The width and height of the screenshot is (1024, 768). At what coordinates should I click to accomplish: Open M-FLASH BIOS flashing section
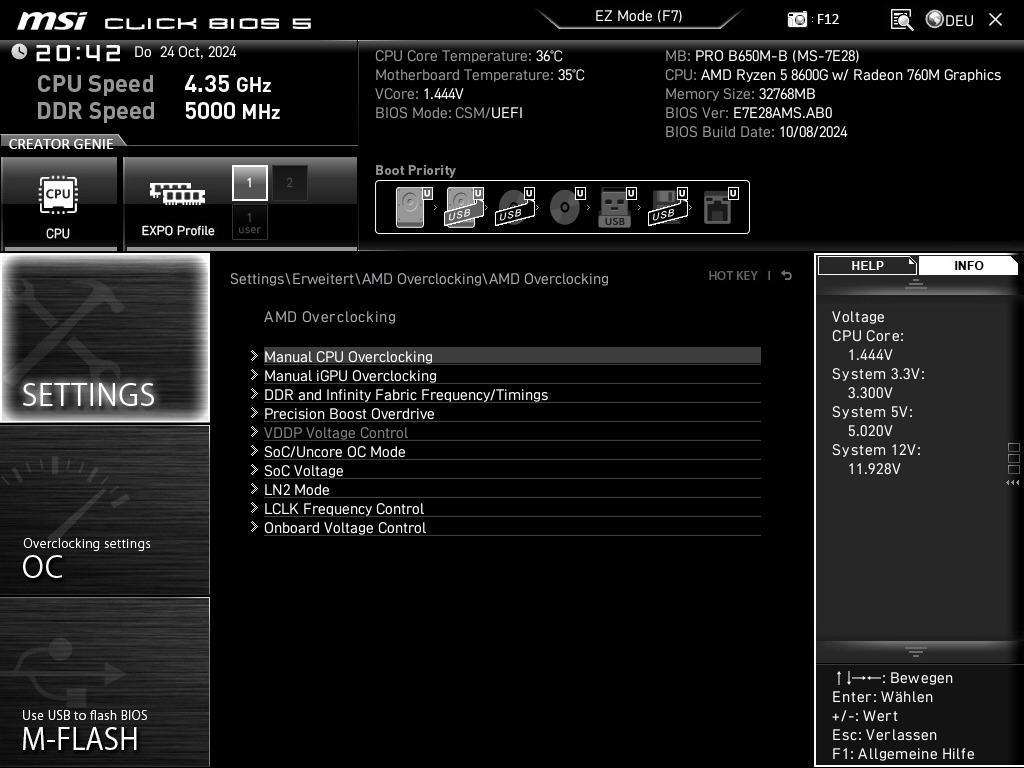click(x=105, y=681)
